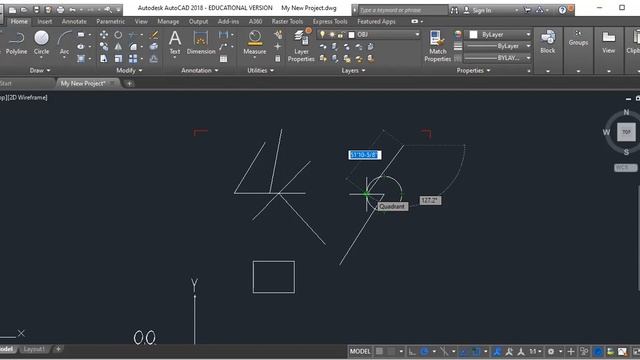Toggle freeze sun icon for OBJ layer
This screenshot has height=360, width=640.
tap(331, 35)
